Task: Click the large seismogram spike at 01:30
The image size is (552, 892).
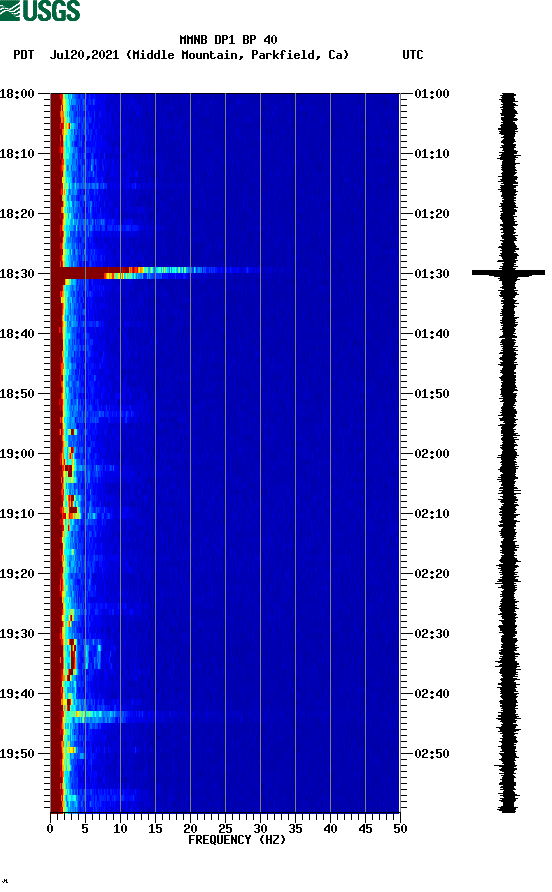Action: pyautogui.click(x=508, y=273)
